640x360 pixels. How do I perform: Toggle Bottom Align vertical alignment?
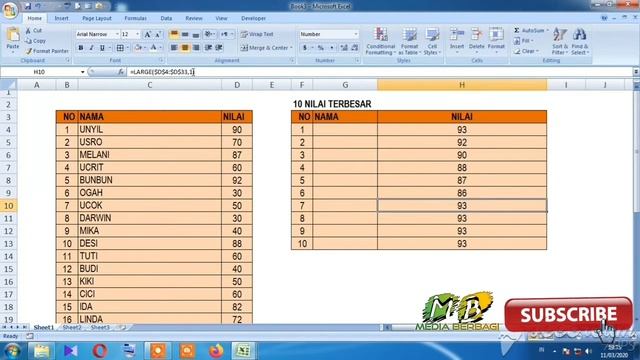pos(196,34)
